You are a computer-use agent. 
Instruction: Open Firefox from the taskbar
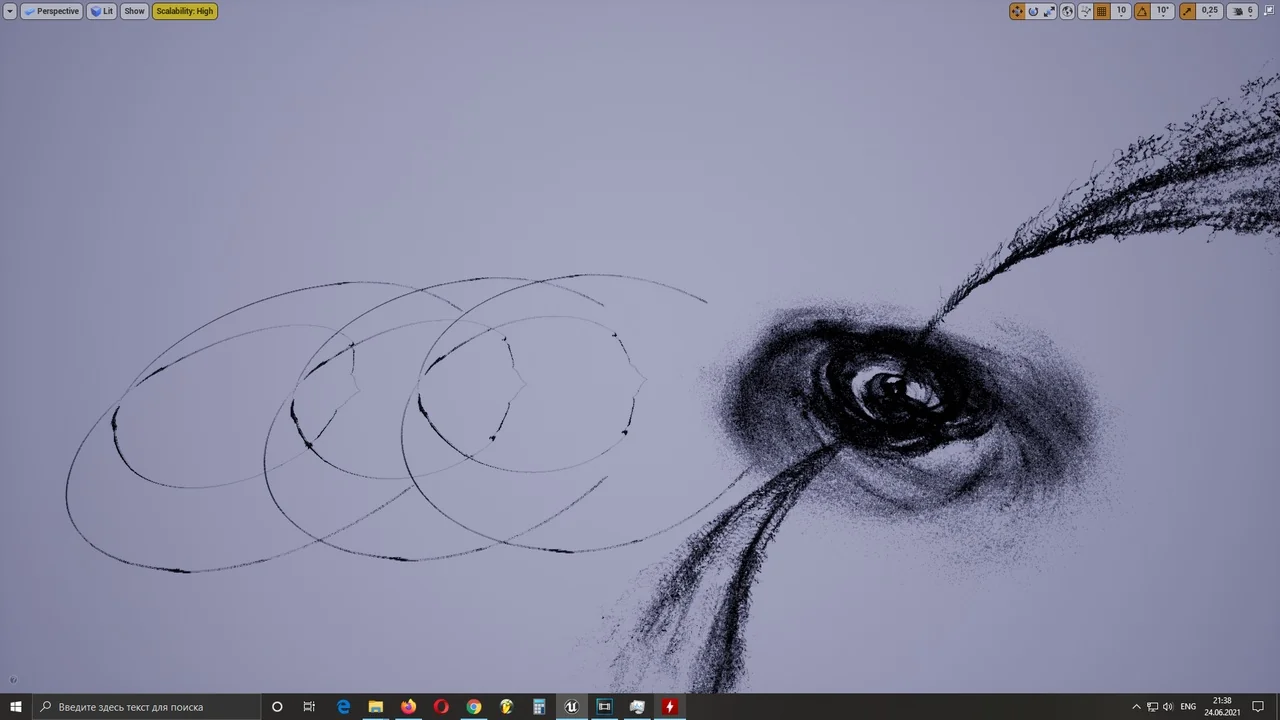click(408, 707)
